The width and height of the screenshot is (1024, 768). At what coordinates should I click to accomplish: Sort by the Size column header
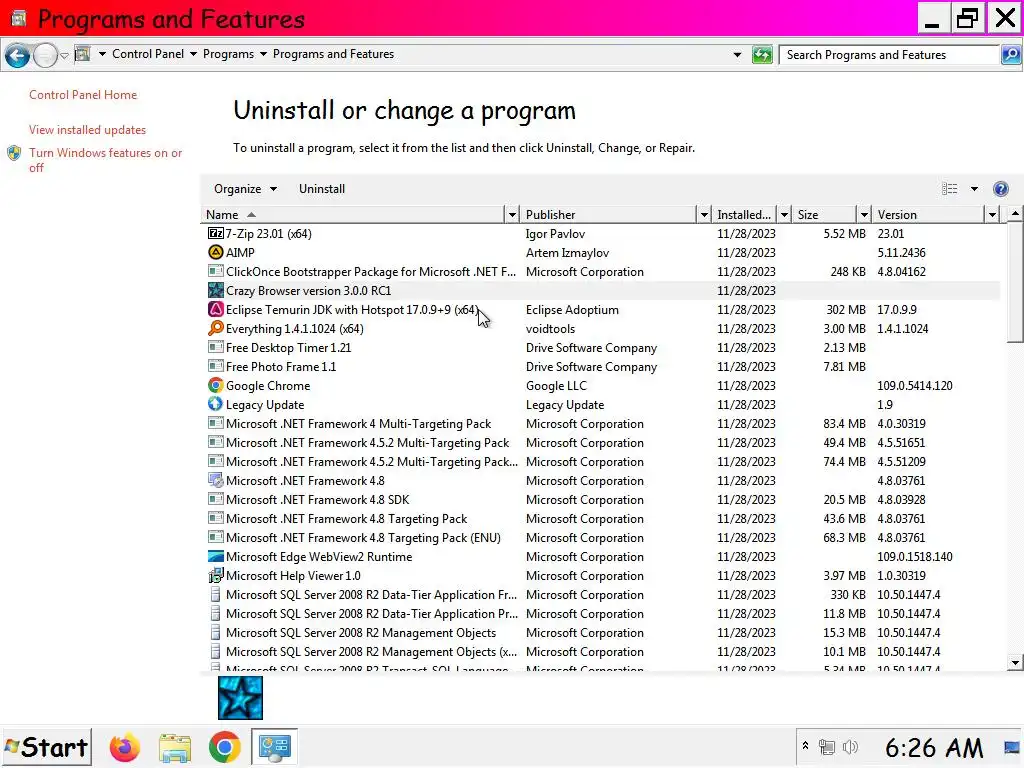click(824, 214)
